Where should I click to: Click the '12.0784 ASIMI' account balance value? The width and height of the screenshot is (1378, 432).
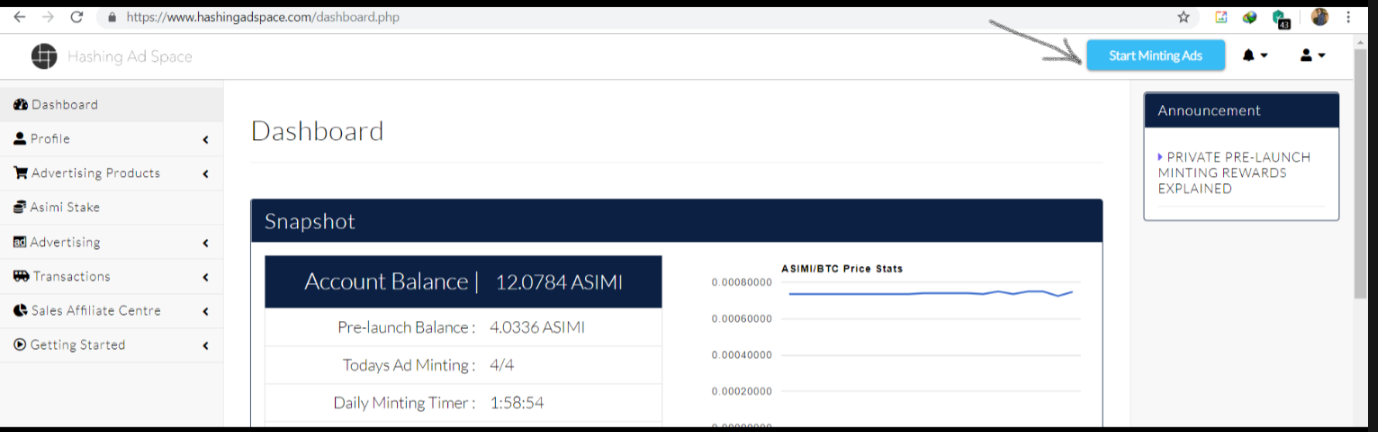559,283
